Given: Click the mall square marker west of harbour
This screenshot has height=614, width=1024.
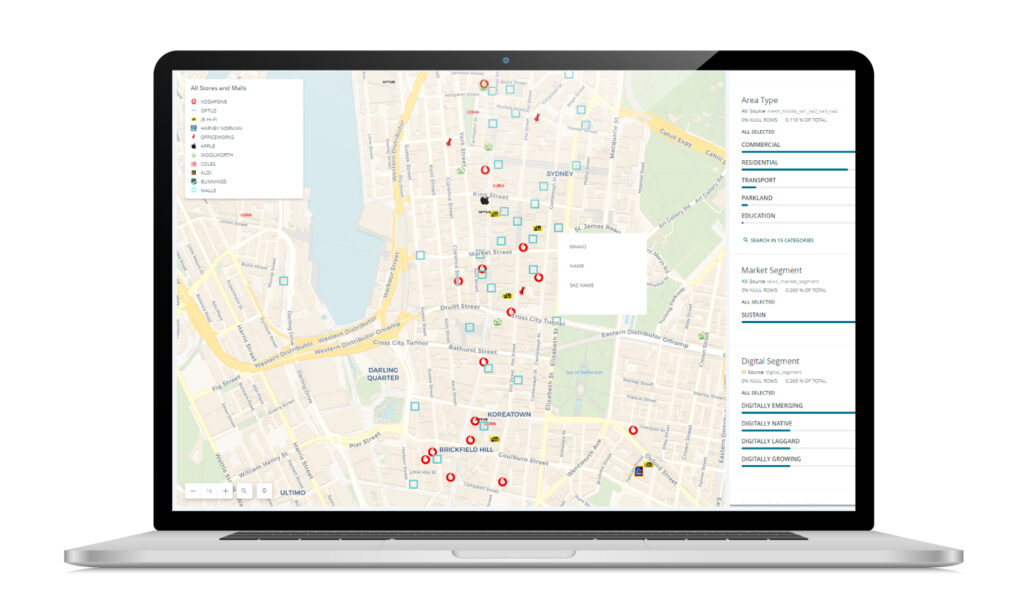Looking at the screenshot, I should pos(283,281).
